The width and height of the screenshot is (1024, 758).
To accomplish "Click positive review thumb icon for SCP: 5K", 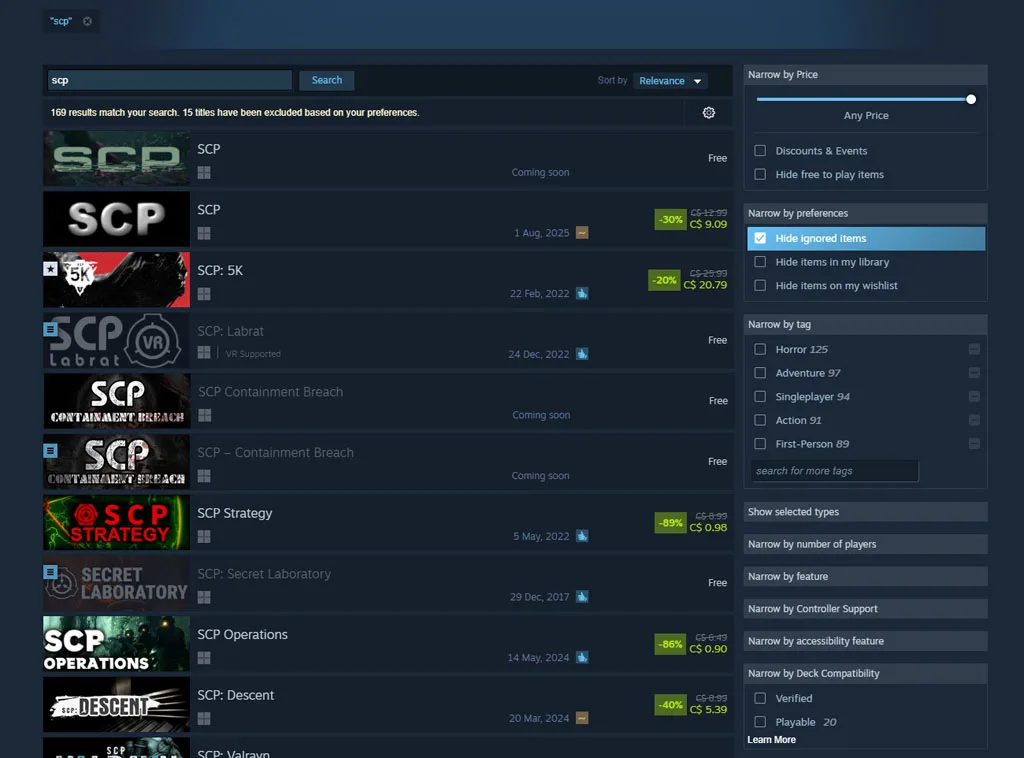I will (x=582, y=293).
